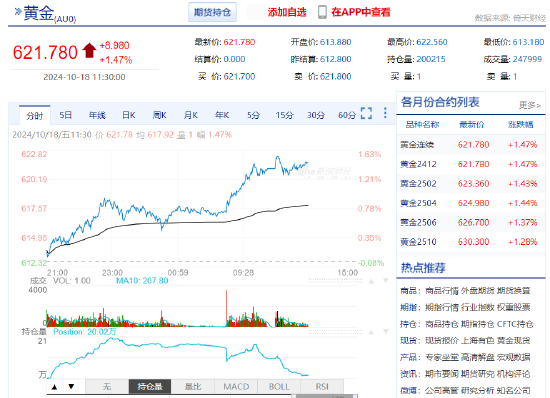
Task: Open the 黄金2504 contract
Action: [x=471, y=203]
